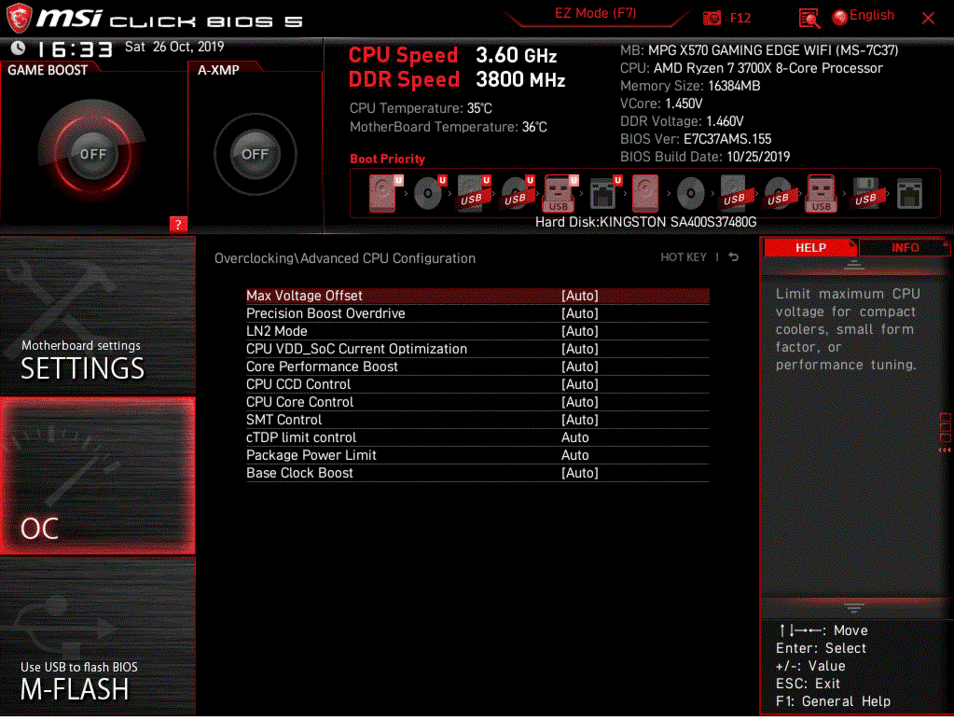Open the SETTINGS motherboard settings section

point(97,316)
